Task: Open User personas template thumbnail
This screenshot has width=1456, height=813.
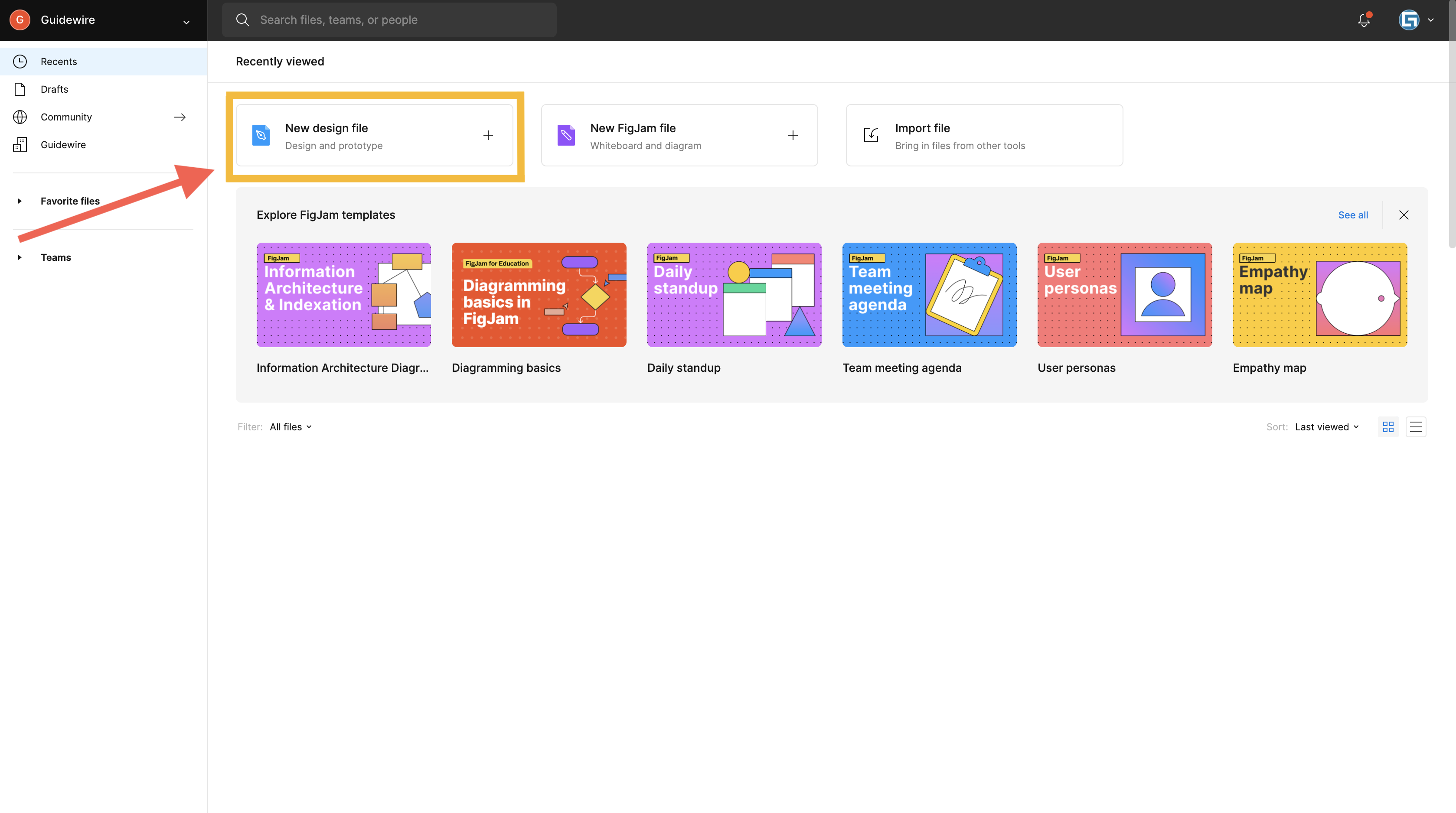Action: click(1125, 295)
